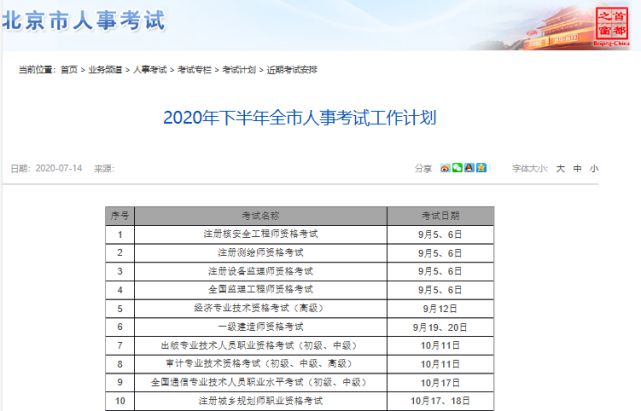Click sequence number 10 cell

[x=120, y=401]
